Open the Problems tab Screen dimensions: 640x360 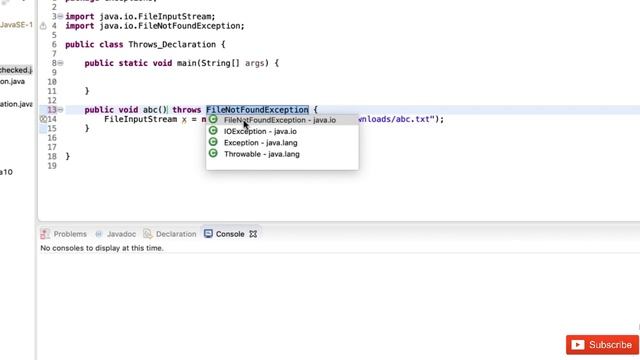pos(70,234)
